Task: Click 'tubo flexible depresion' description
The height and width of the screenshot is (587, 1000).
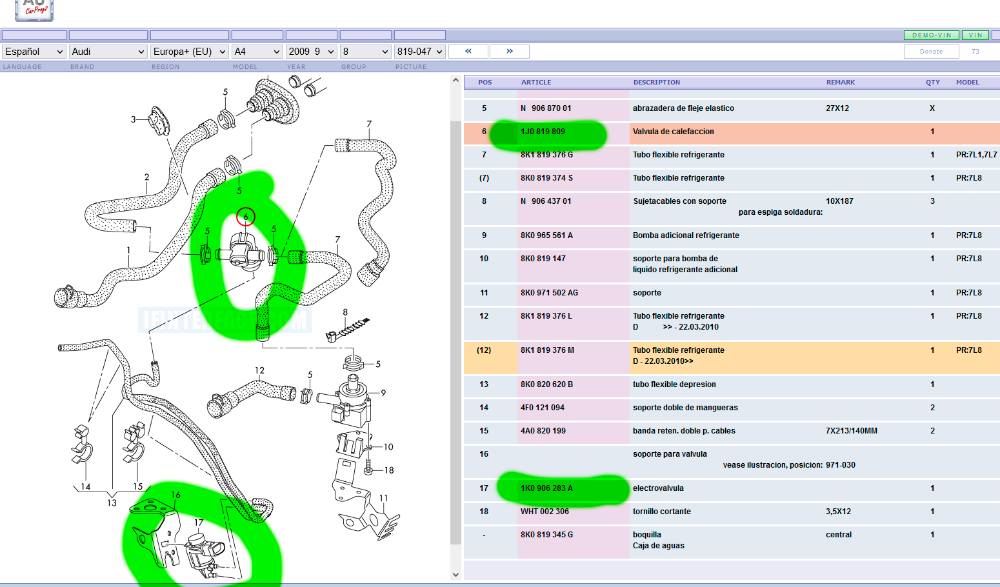Action: [x=674, y=384]
